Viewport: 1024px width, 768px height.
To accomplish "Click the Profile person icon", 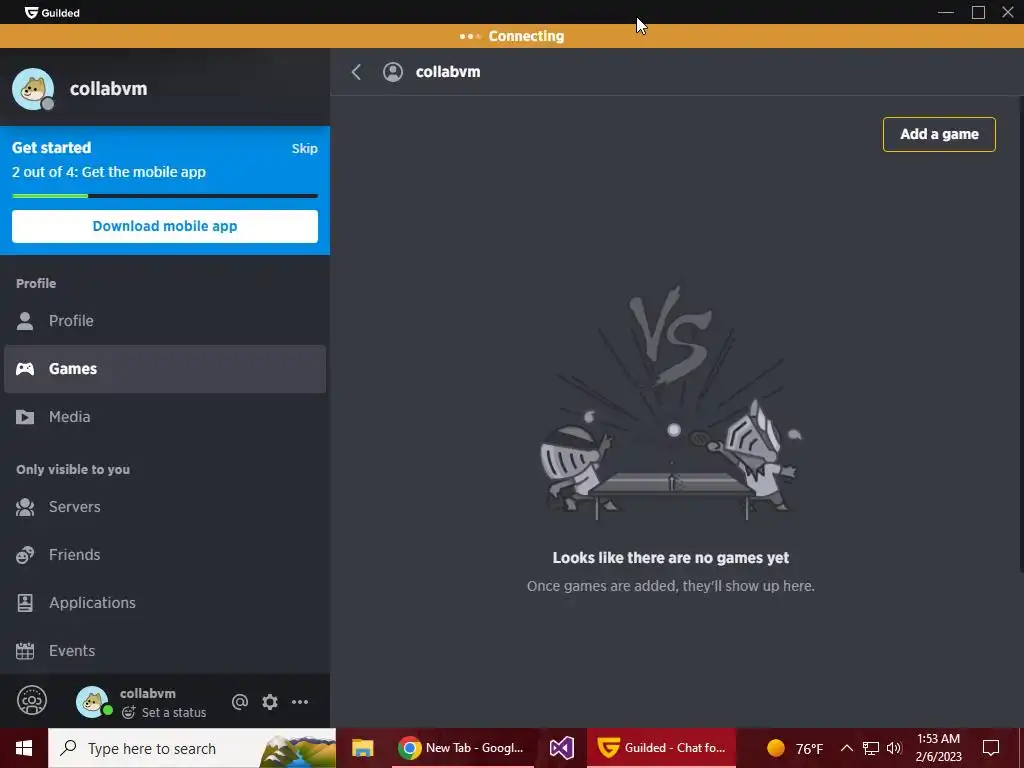I will (x=25, y=321).
